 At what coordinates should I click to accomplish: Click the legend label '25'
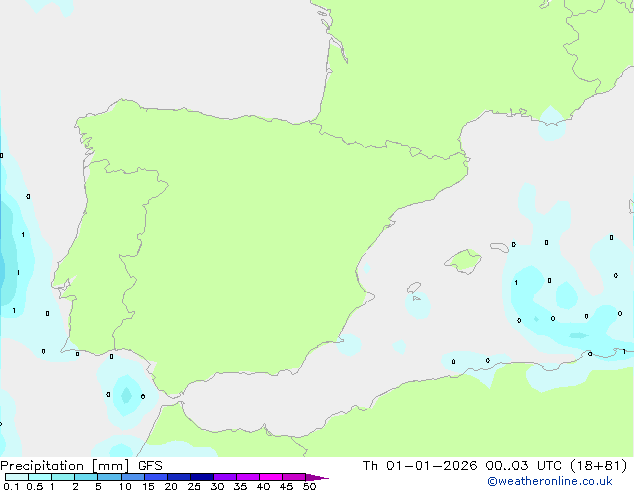[x=194, y=486]
